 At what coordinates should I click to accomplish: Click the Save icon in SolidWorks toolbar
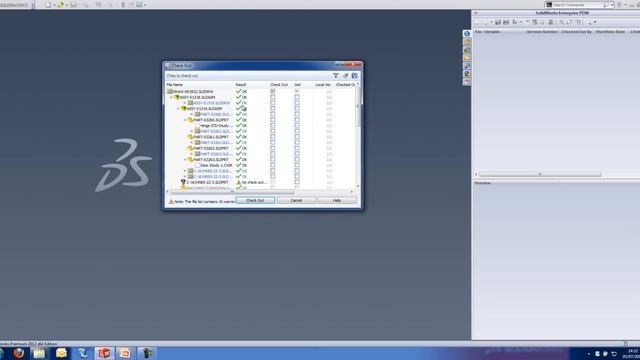coord(73,5)
